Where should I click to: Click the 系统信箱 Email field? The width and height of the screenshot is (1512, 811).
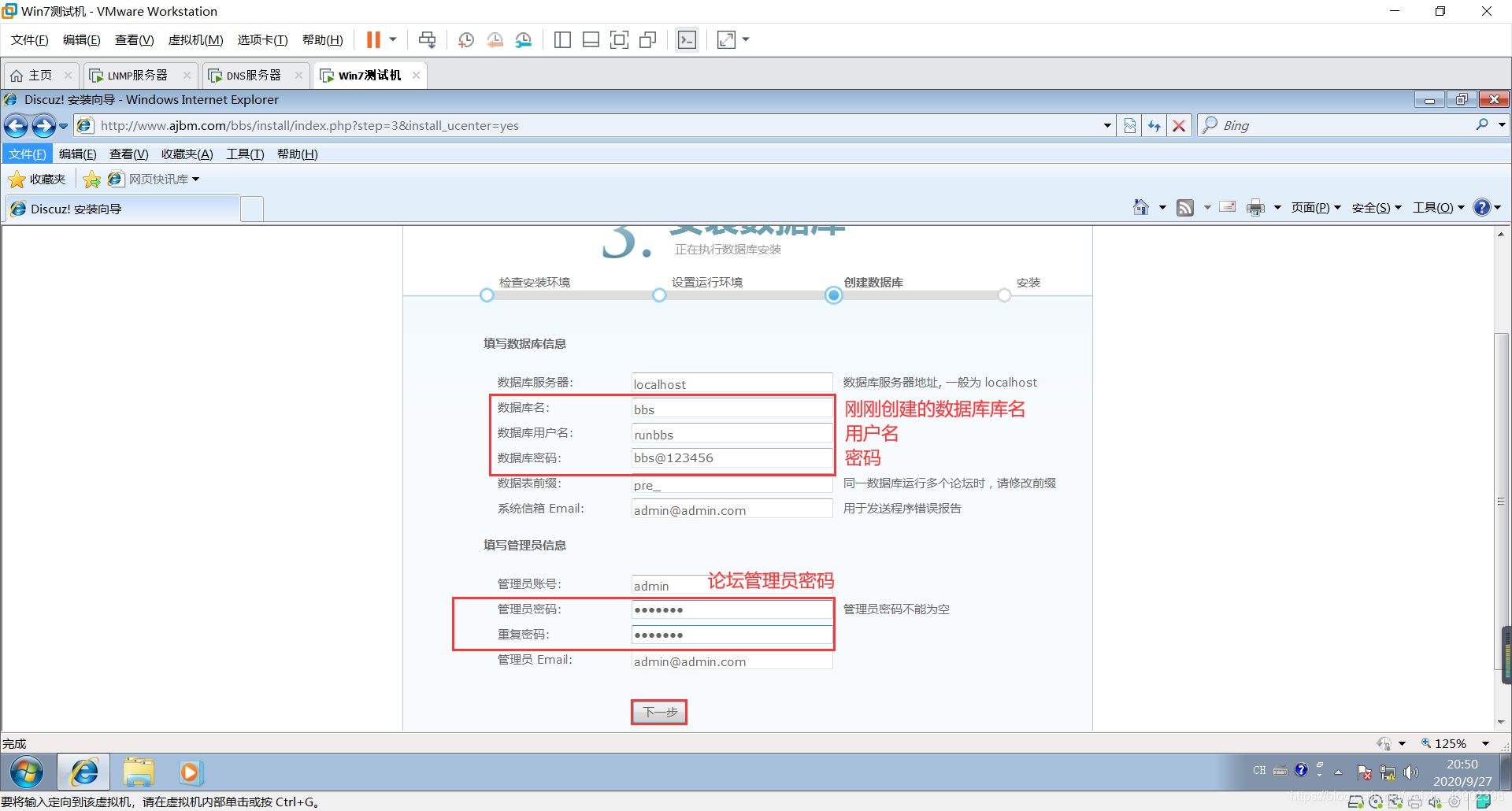point(732,509)
